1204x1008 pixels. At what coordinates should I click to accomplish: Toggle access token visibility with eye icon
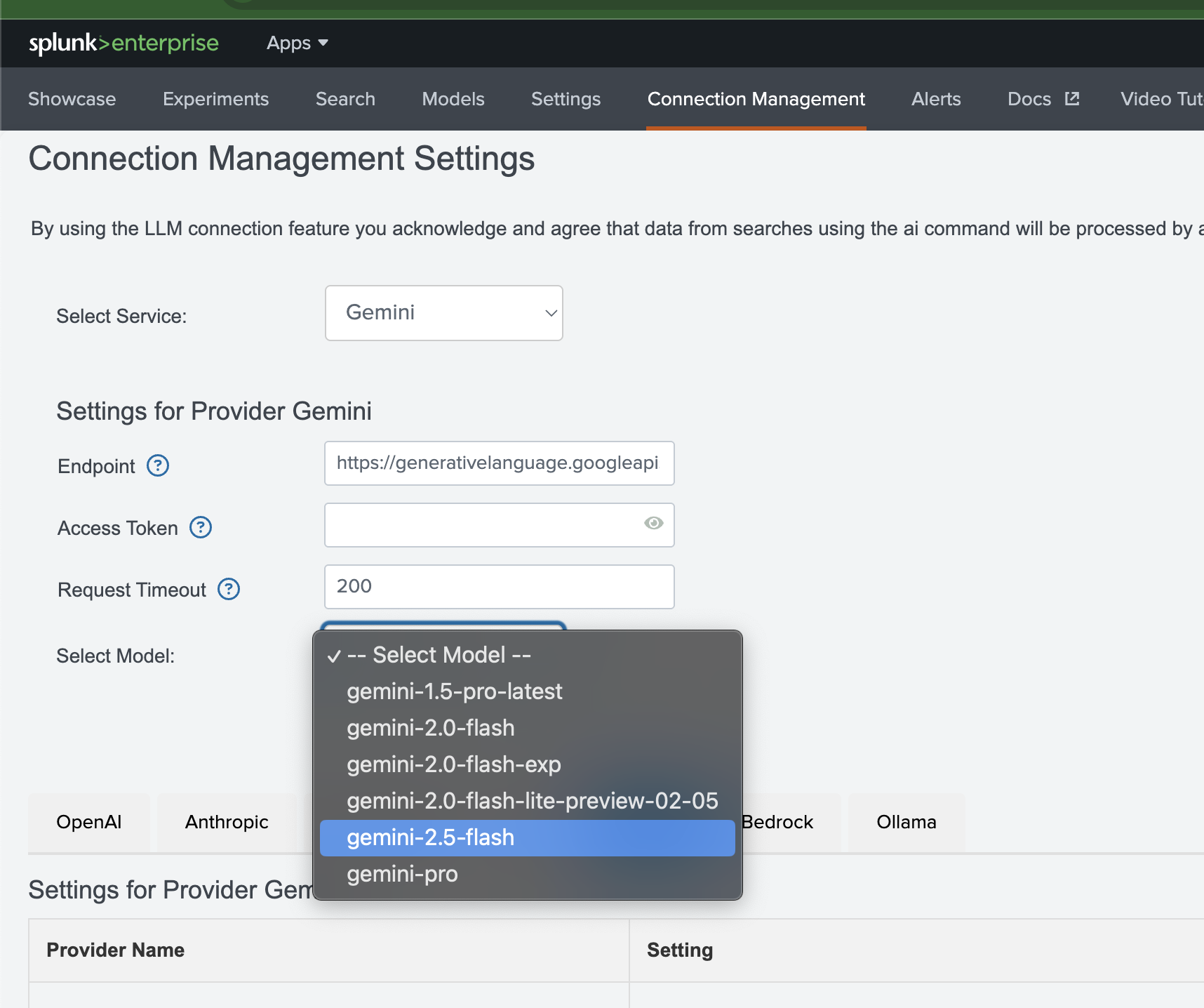coord(653,524)
